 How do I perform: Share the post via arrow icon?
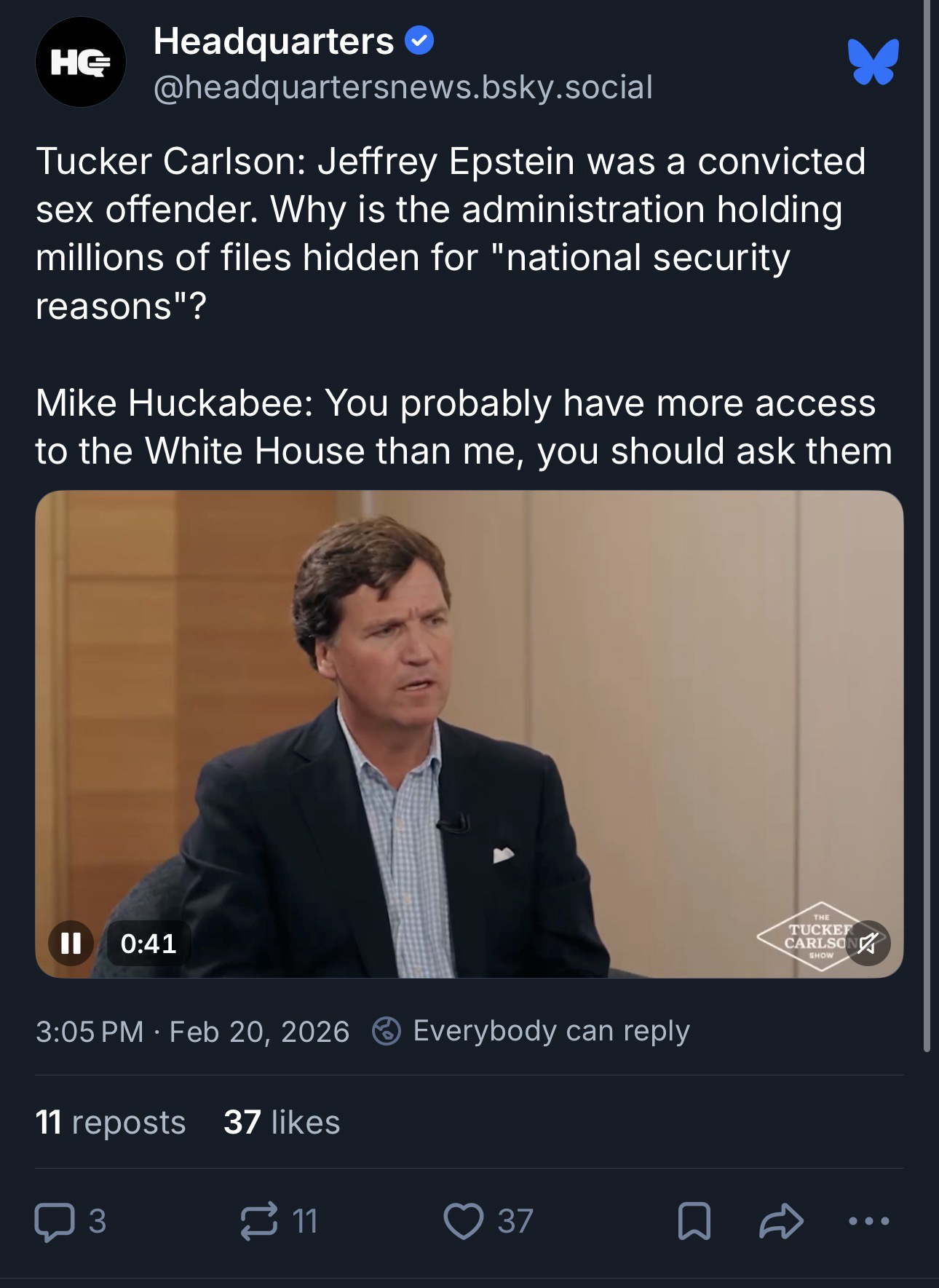[781, 1221]
